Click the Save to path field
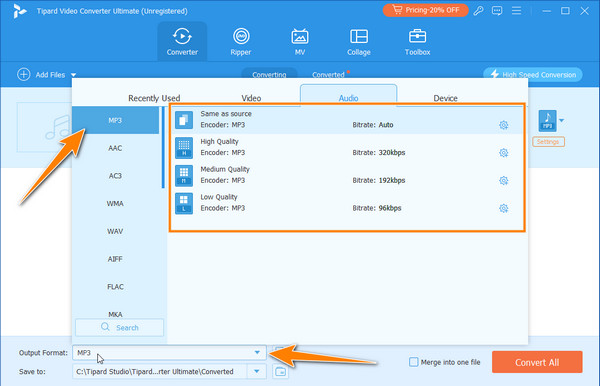 click(160, 371)
